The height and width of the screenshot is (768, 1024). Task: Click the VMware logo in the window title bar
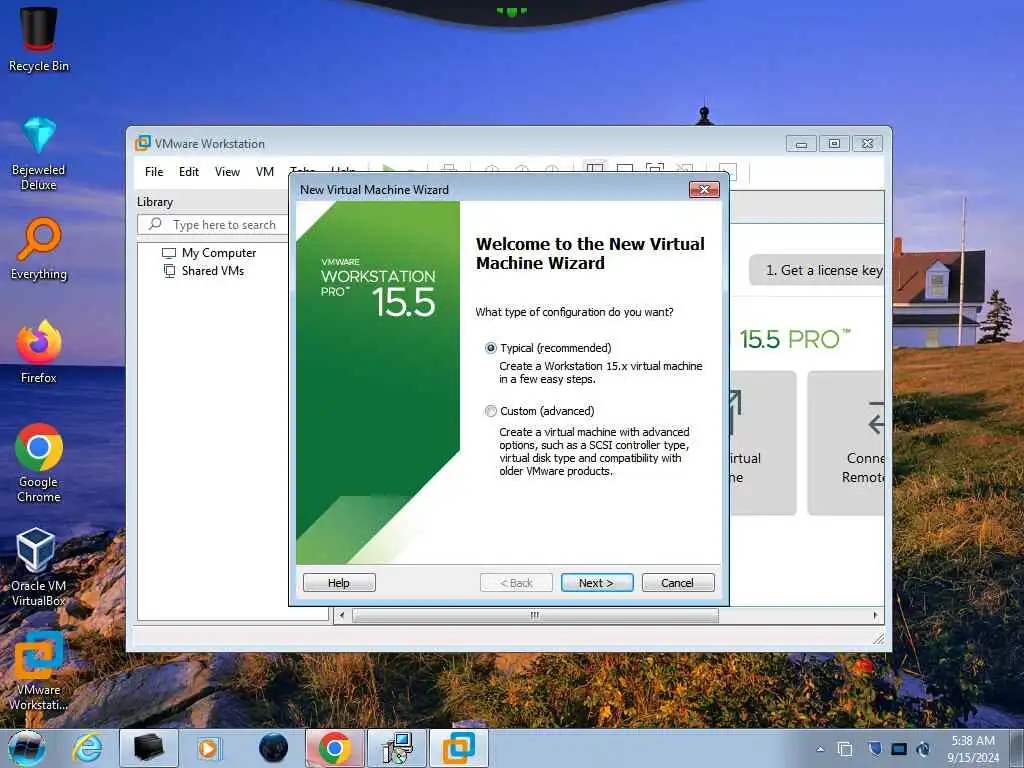[x=142, y=143]
